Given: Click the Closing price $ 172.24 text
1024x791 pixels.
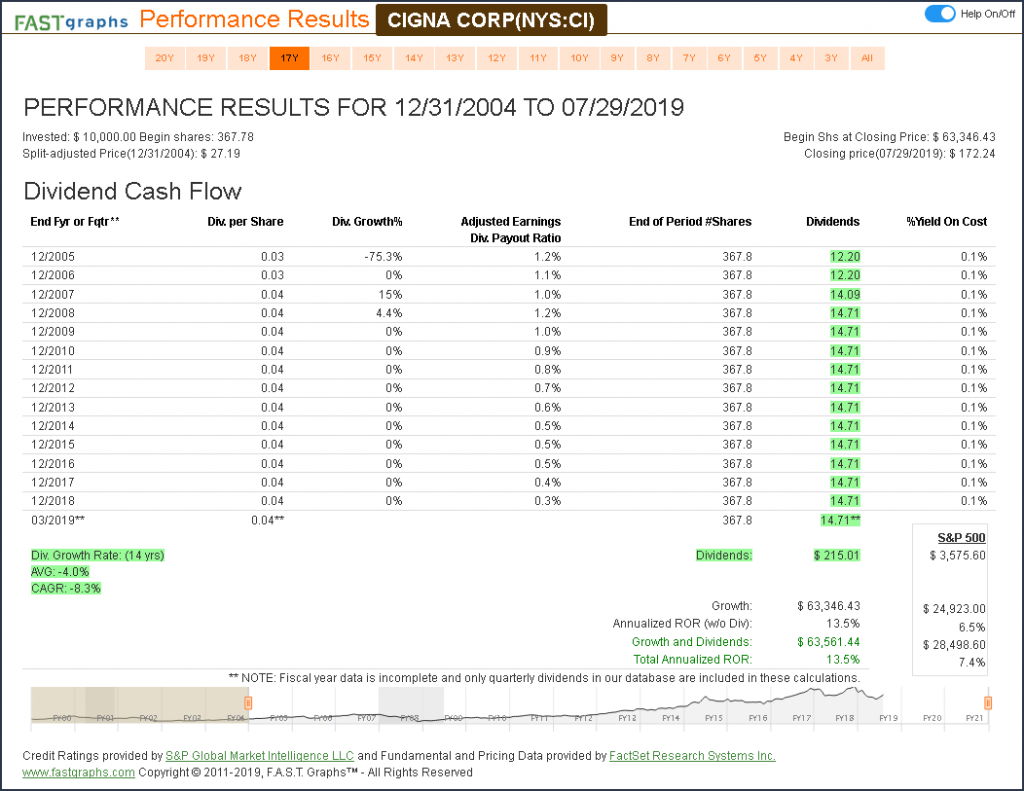Looking at the screenshot, I should click(x=899, y=153).
